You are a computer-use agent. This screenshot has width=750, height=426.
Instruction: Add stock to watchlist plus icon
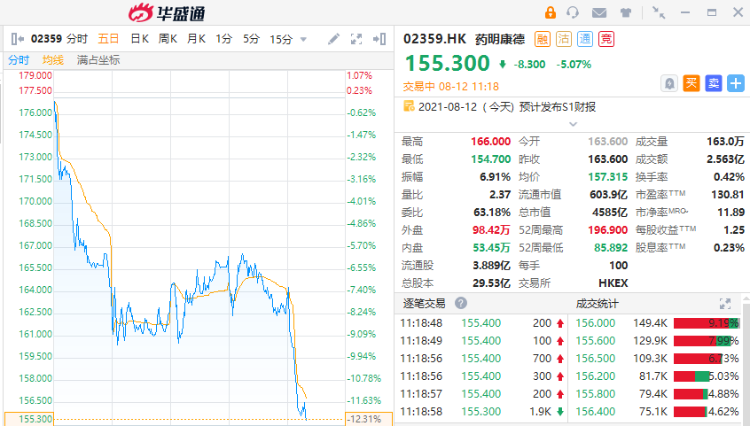pyautogui.click(x=736, y=84)
